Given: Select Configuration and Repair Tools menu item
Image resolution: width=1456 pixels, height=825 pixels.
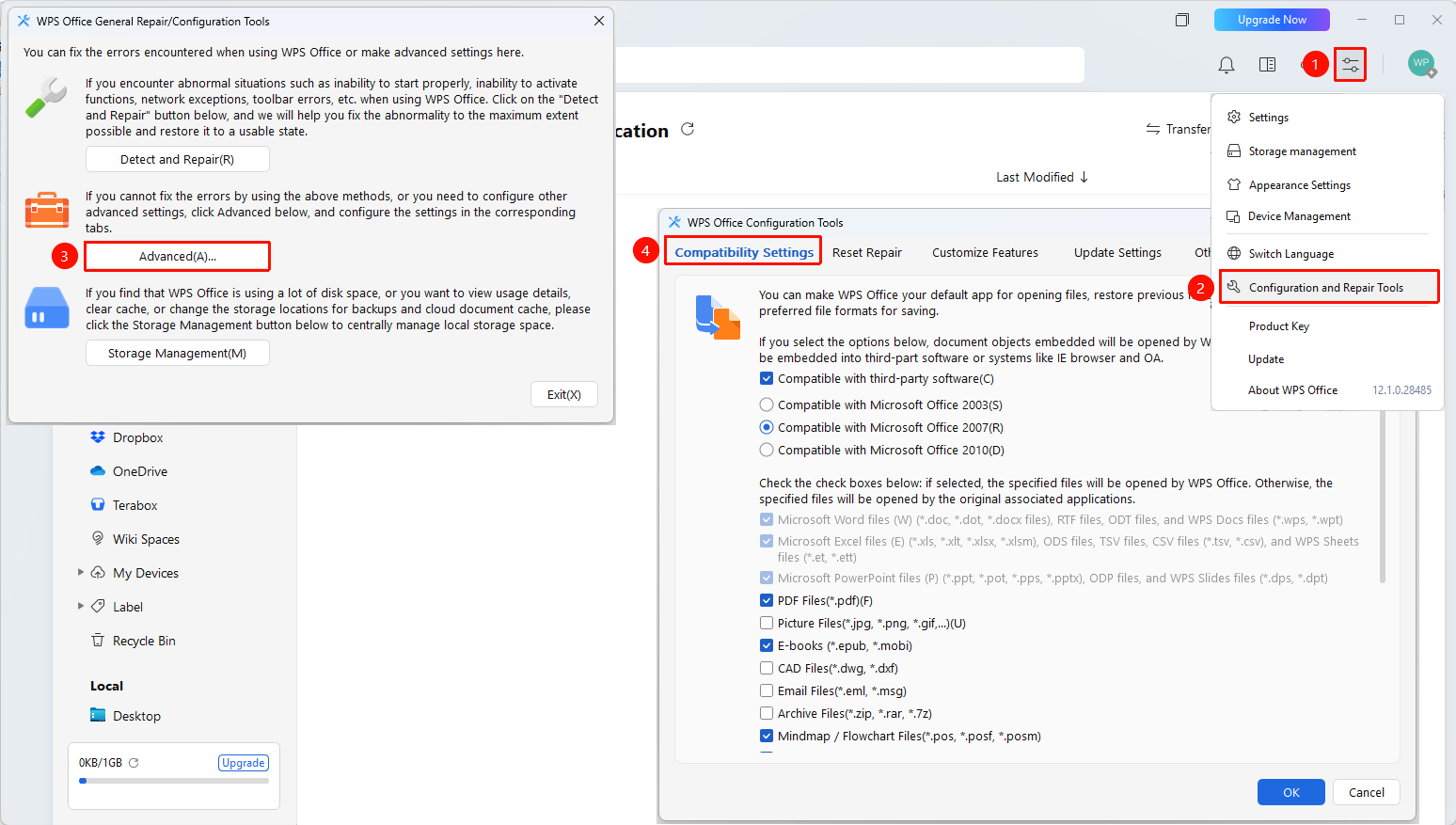Looking at the screenshot, I should click(x=1329, y=287).
